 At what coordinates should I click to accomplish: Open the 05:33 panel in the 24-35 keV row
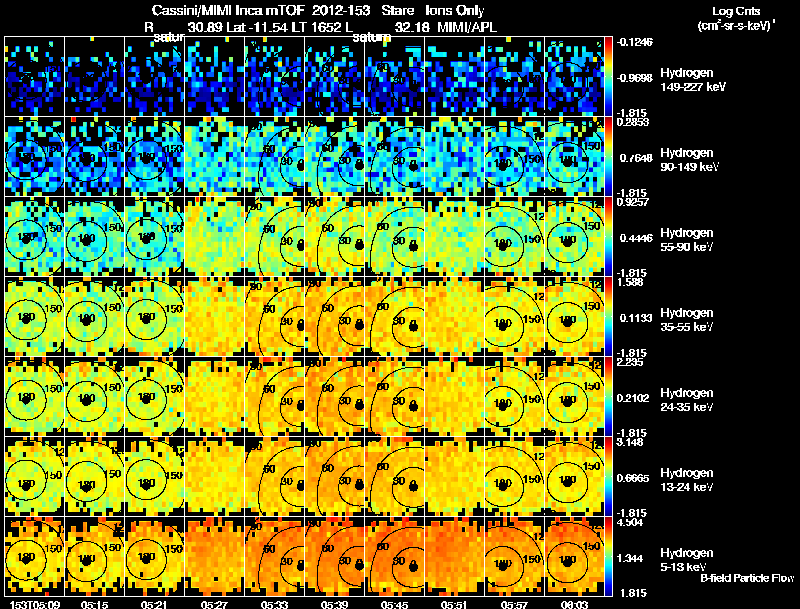274,397
